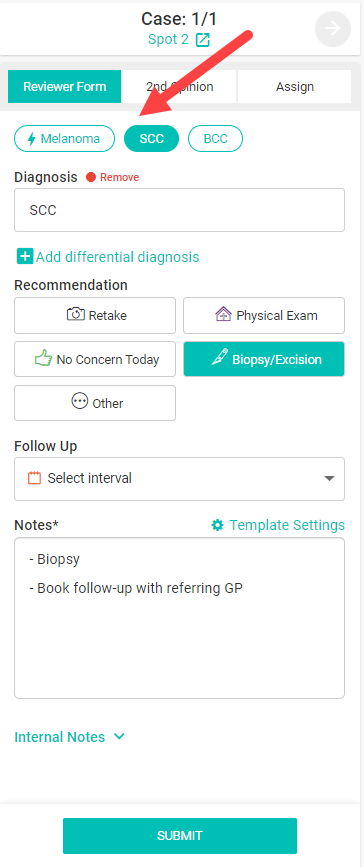Select Biopsy/Excision recommendation
The height and width of the screenshot is (867, 364).
coord(264,359)
